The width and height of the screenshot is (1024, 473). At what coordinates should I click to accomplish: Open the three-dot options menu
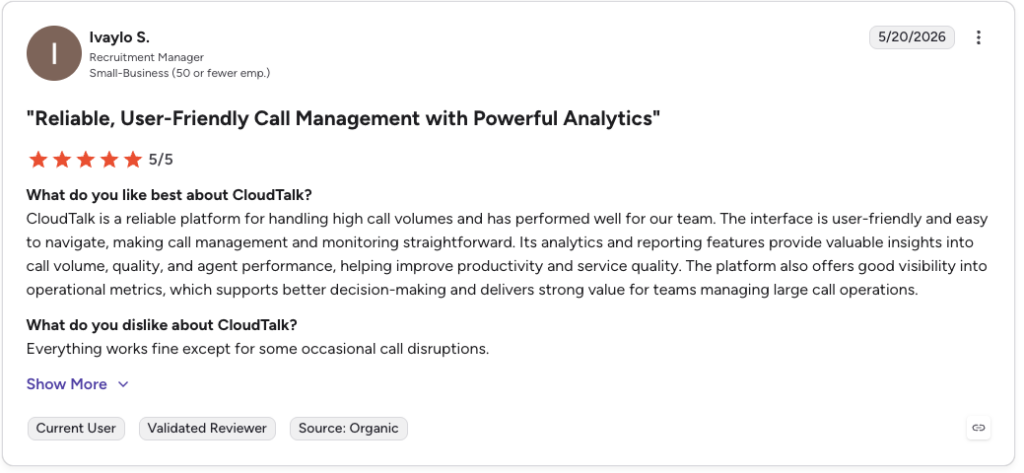tap(978, 38)
